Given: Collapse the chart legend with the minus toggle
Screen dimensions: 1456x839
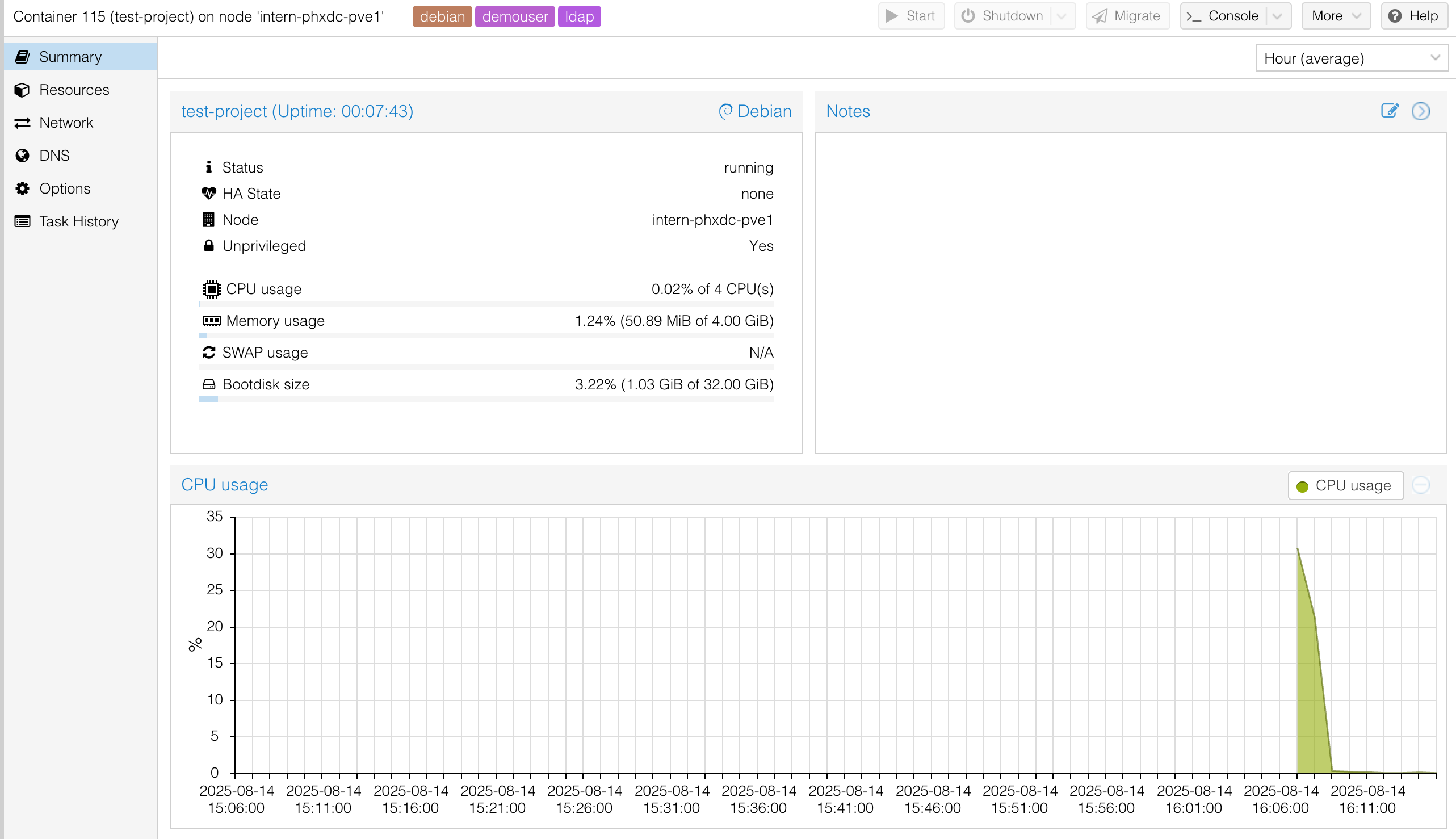Looking at the screenshot, I should pos(1421,485).
